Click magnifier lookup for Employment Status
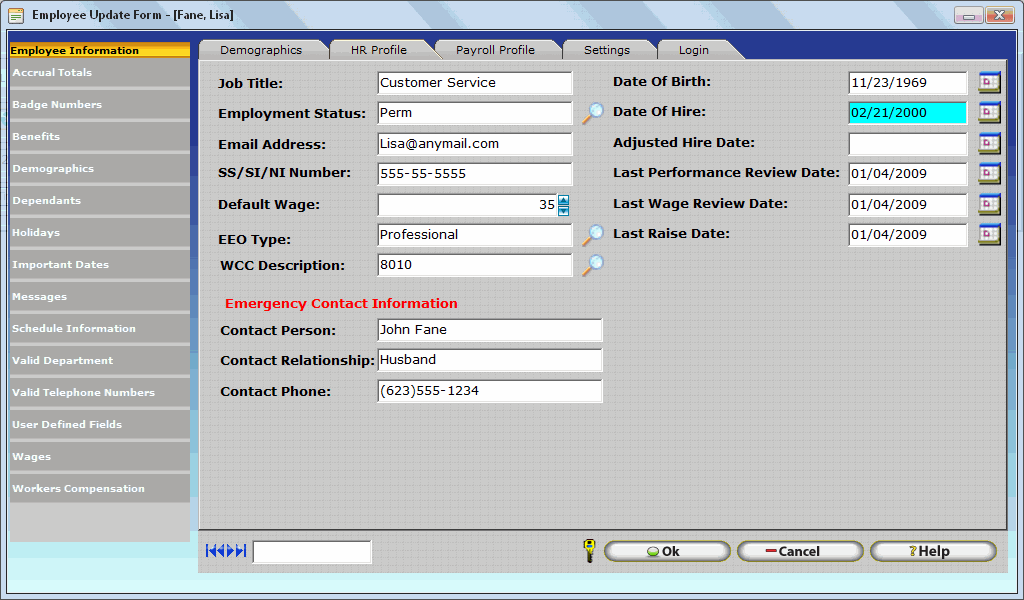1024x600 pixels. 593,113
